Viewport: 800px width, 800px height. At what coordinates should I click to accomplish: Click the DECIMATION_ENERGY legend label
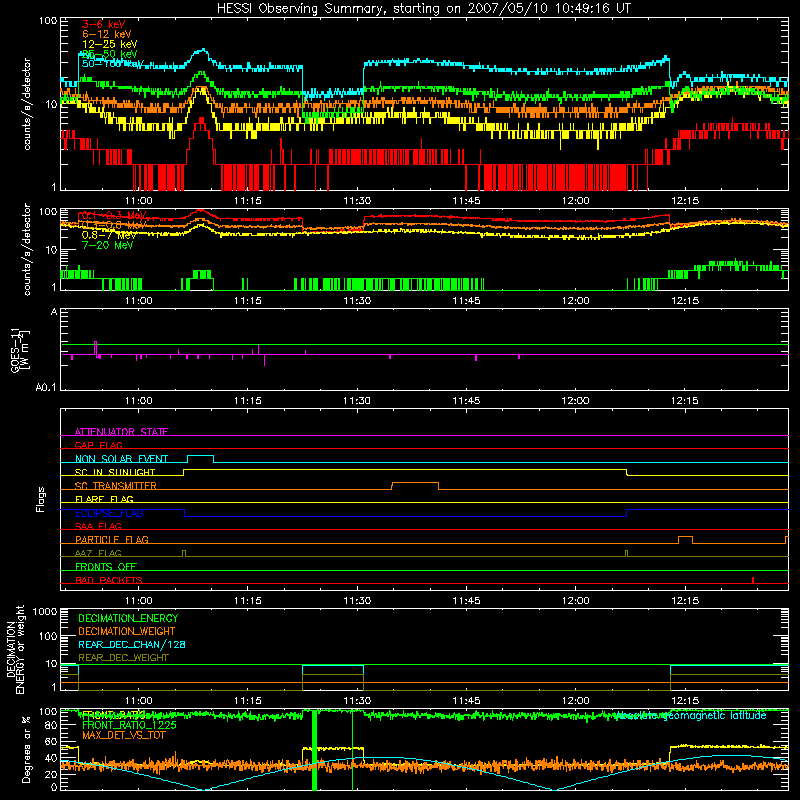[x=128, y=618]
